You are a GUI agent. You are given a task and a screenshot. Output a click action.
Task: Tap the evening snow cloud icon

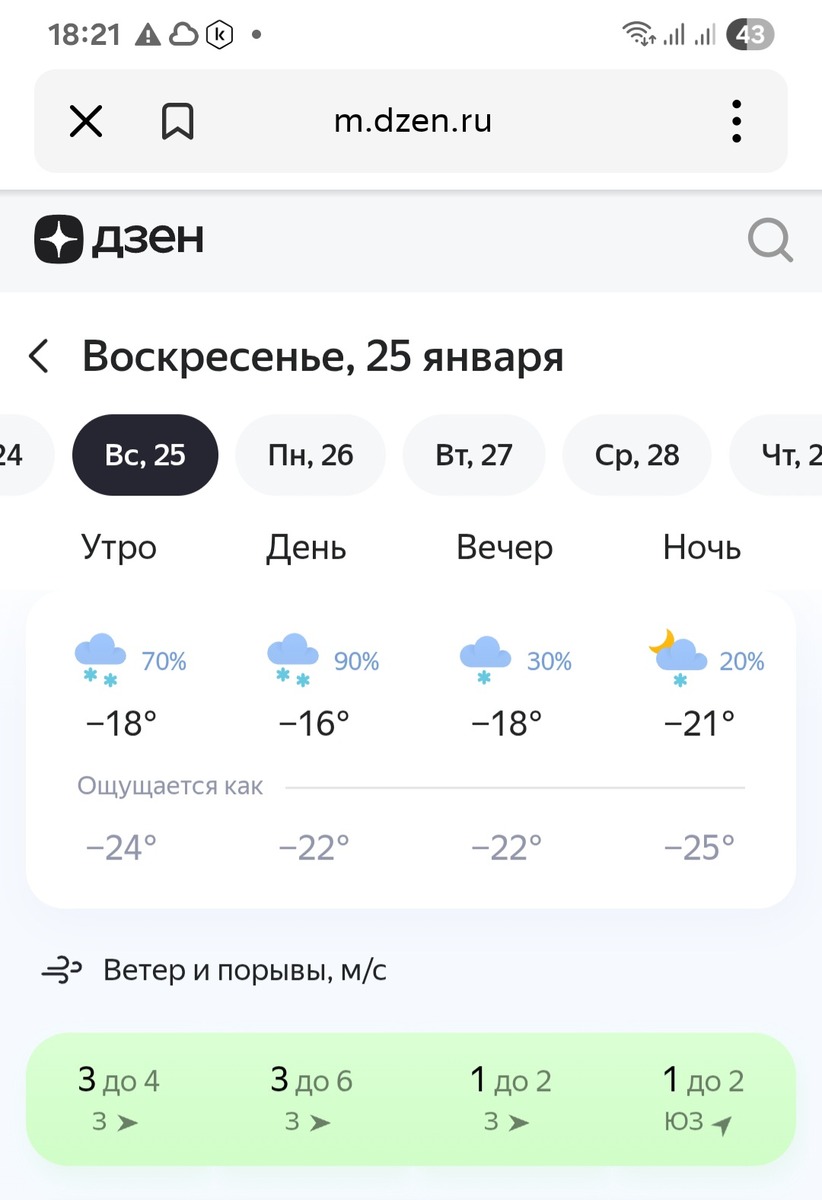click(x=485, y=659)
